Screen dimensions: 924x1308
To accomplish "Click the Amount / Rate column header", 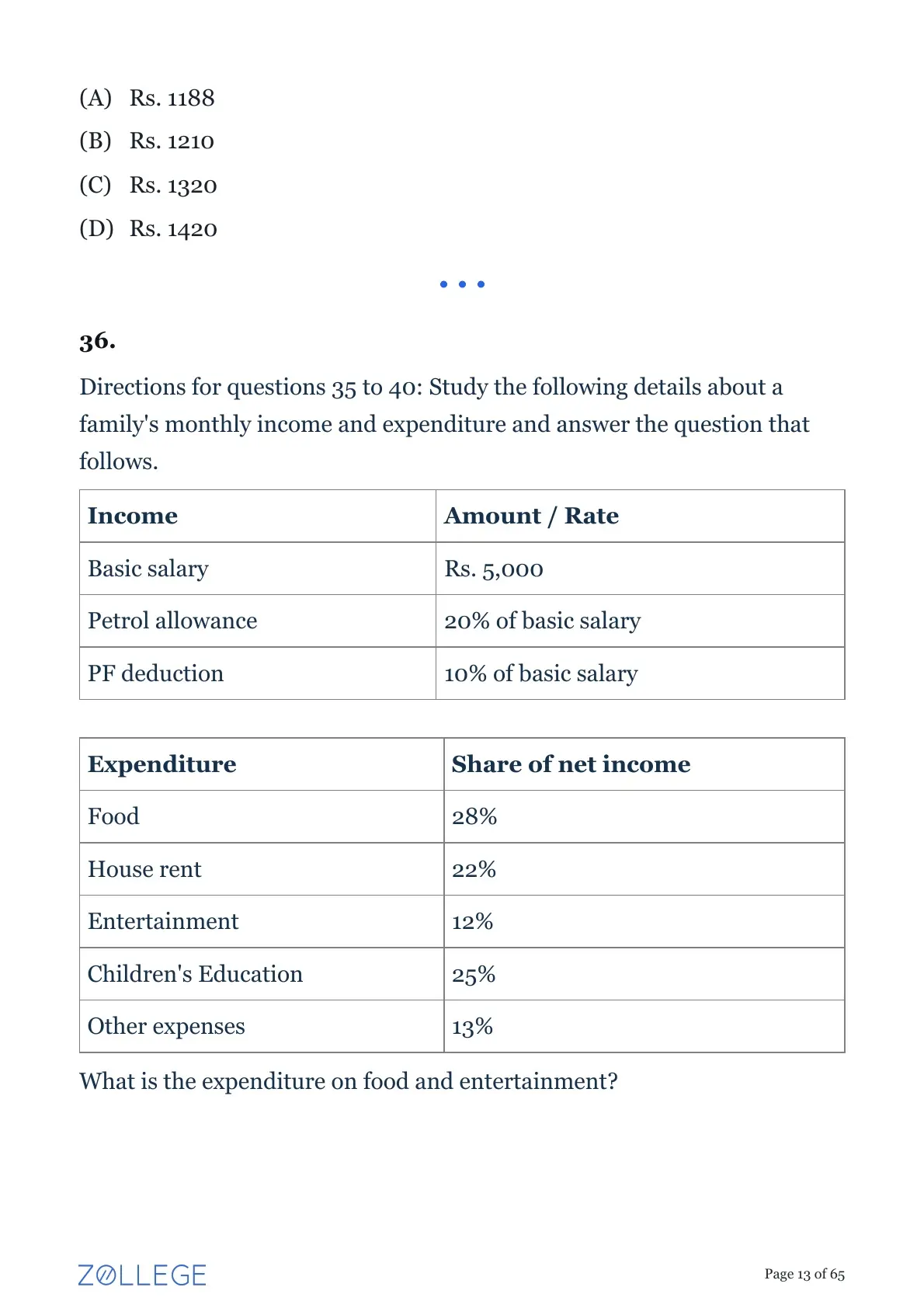I will pyautogui.click(x=531, y=516).
